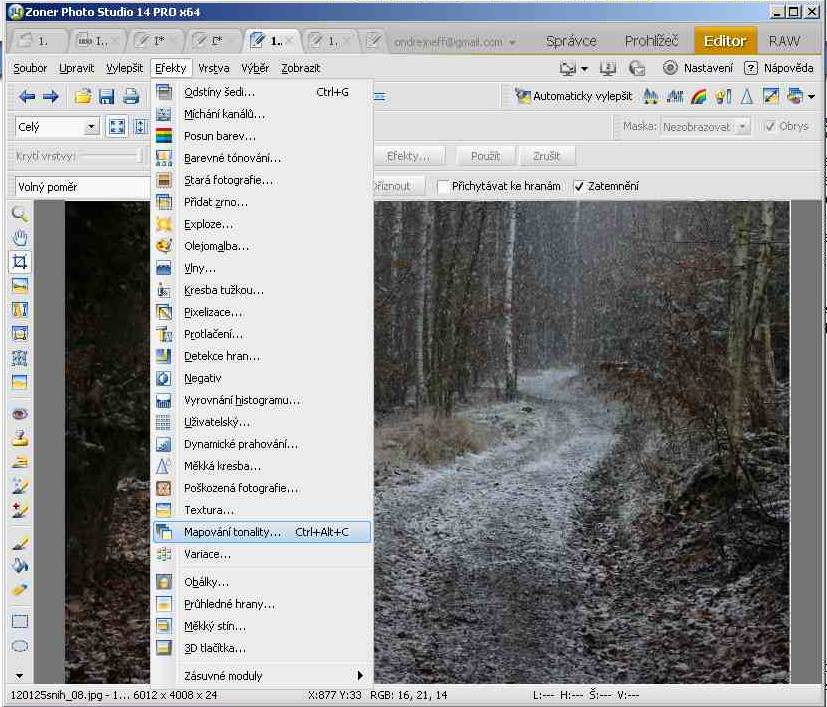Image resolution: width=827 pixels, height=707 pixels.
Task: Activate the paint bucket fill tool
Action: (19, 566)
